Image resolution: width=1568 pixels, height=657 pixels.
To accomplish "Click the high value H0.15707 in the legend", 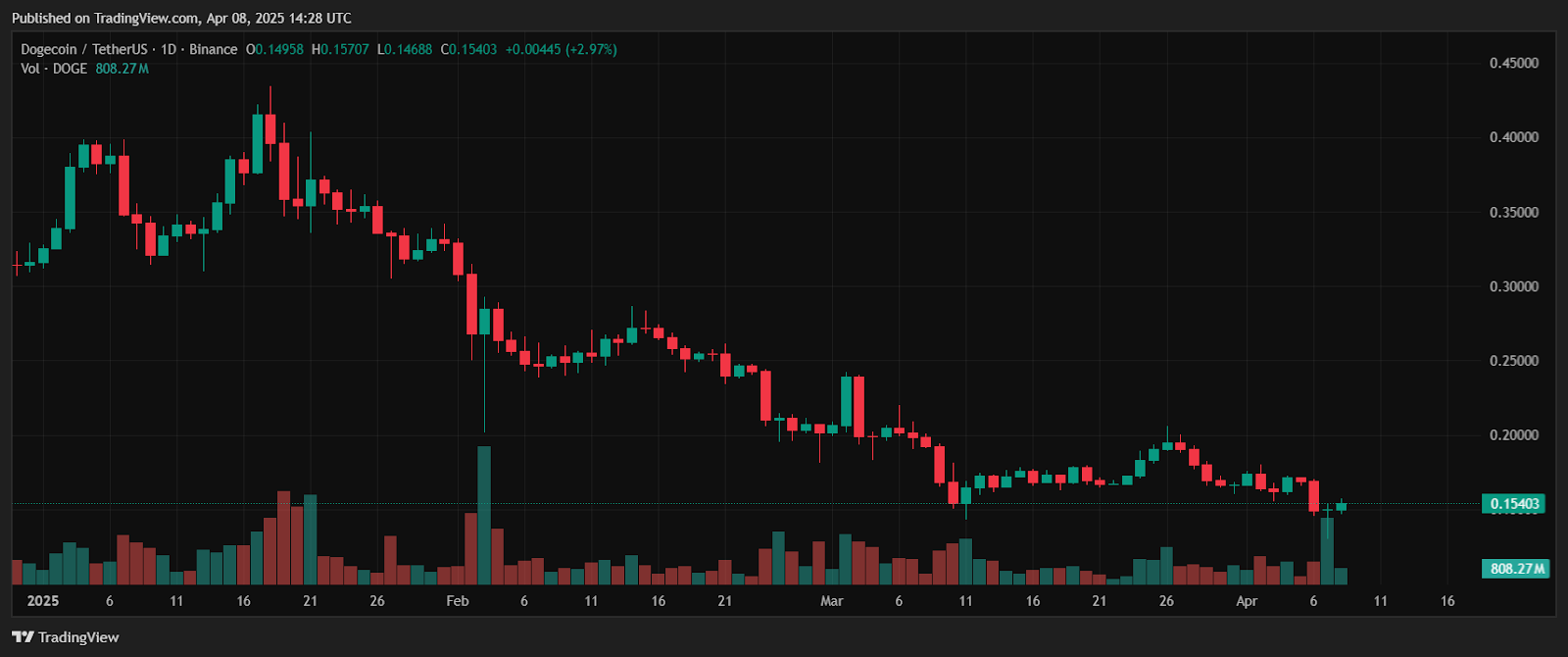I will click(340, 49).
